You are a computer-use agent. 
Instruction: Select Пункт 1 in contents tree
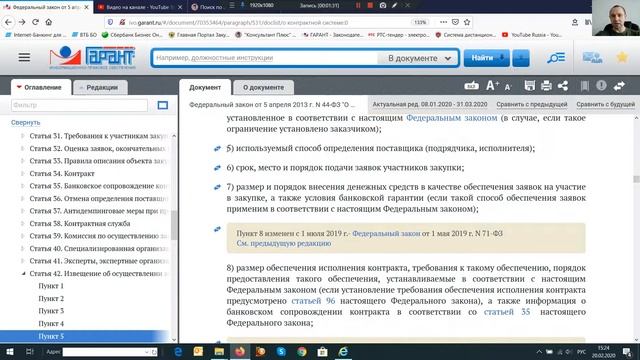pyautogui.click(x=51, y=286)
